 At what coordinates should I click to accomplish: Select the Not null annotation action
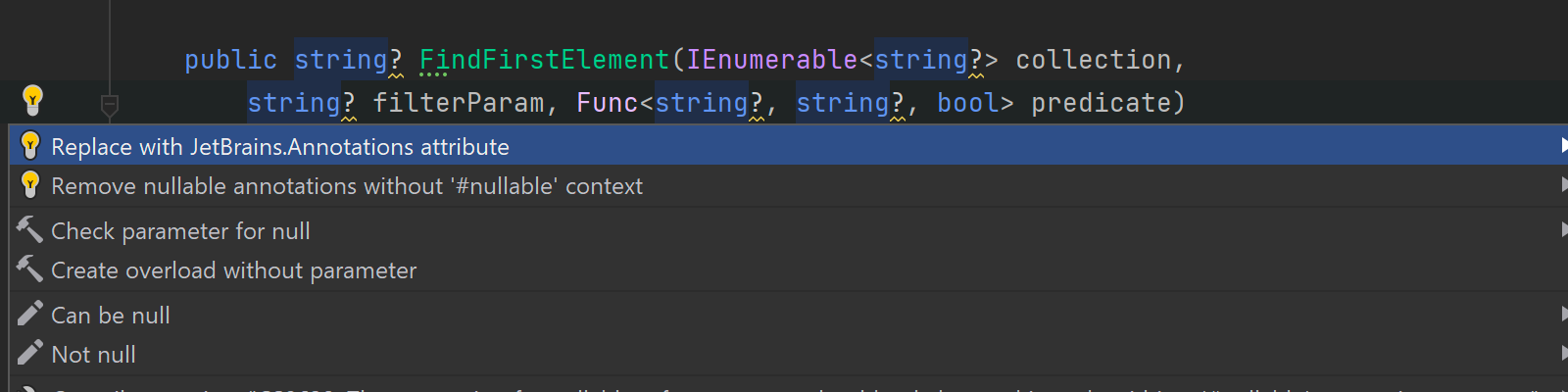click(93, 355)
